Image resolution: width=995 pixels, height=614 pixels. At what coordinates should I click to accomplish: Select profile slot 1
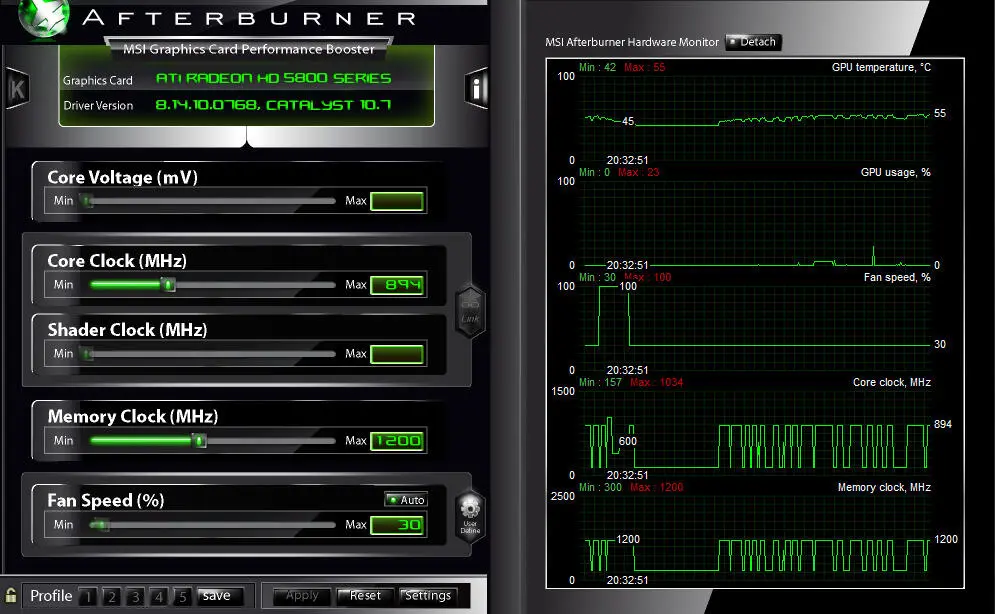point(88,597)
